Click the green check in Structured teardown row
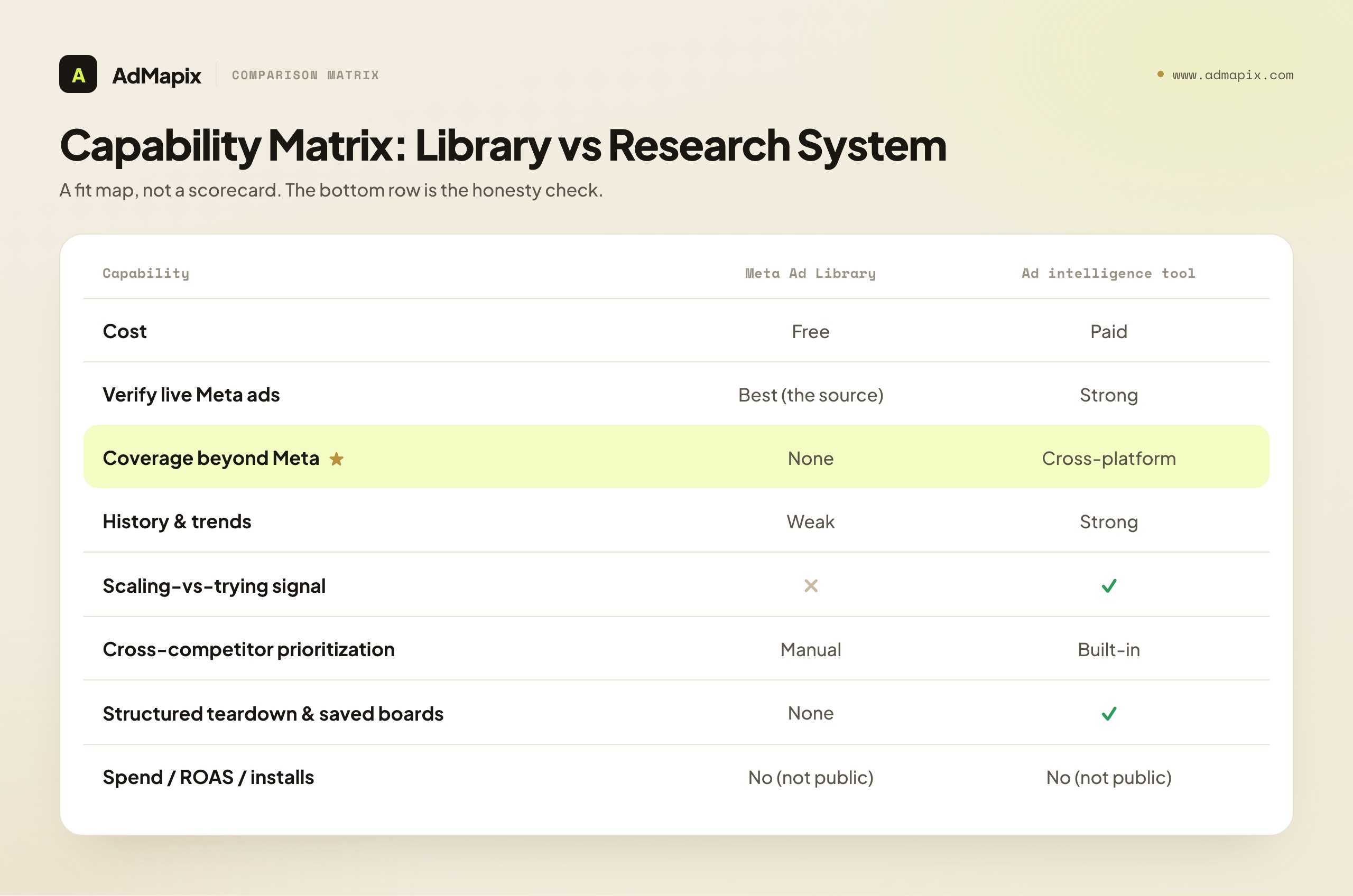Viewport: 1353px width, 896px height. (x=1109, y=714)
